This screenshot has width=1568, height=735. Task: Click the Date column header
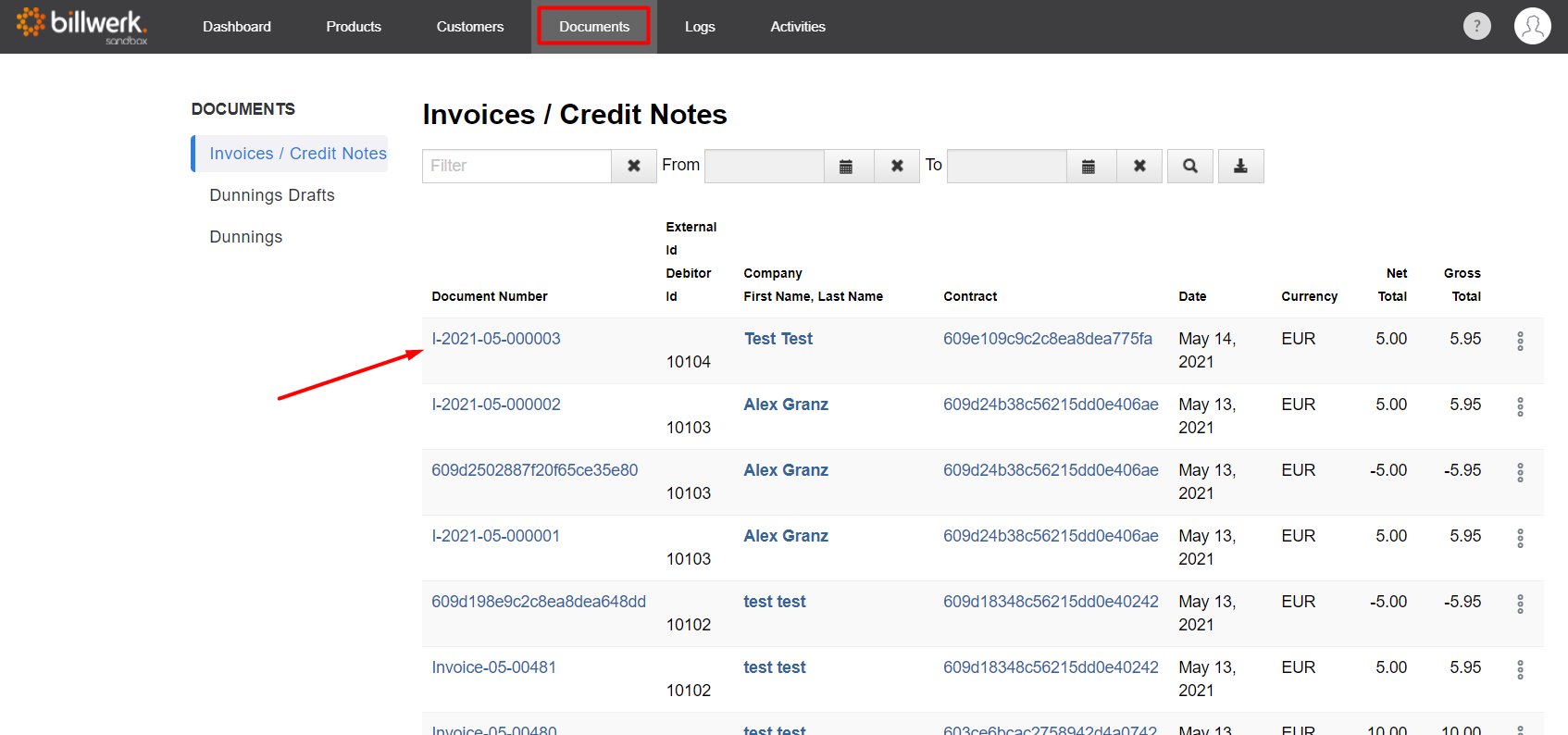(x=1192, y=296)
